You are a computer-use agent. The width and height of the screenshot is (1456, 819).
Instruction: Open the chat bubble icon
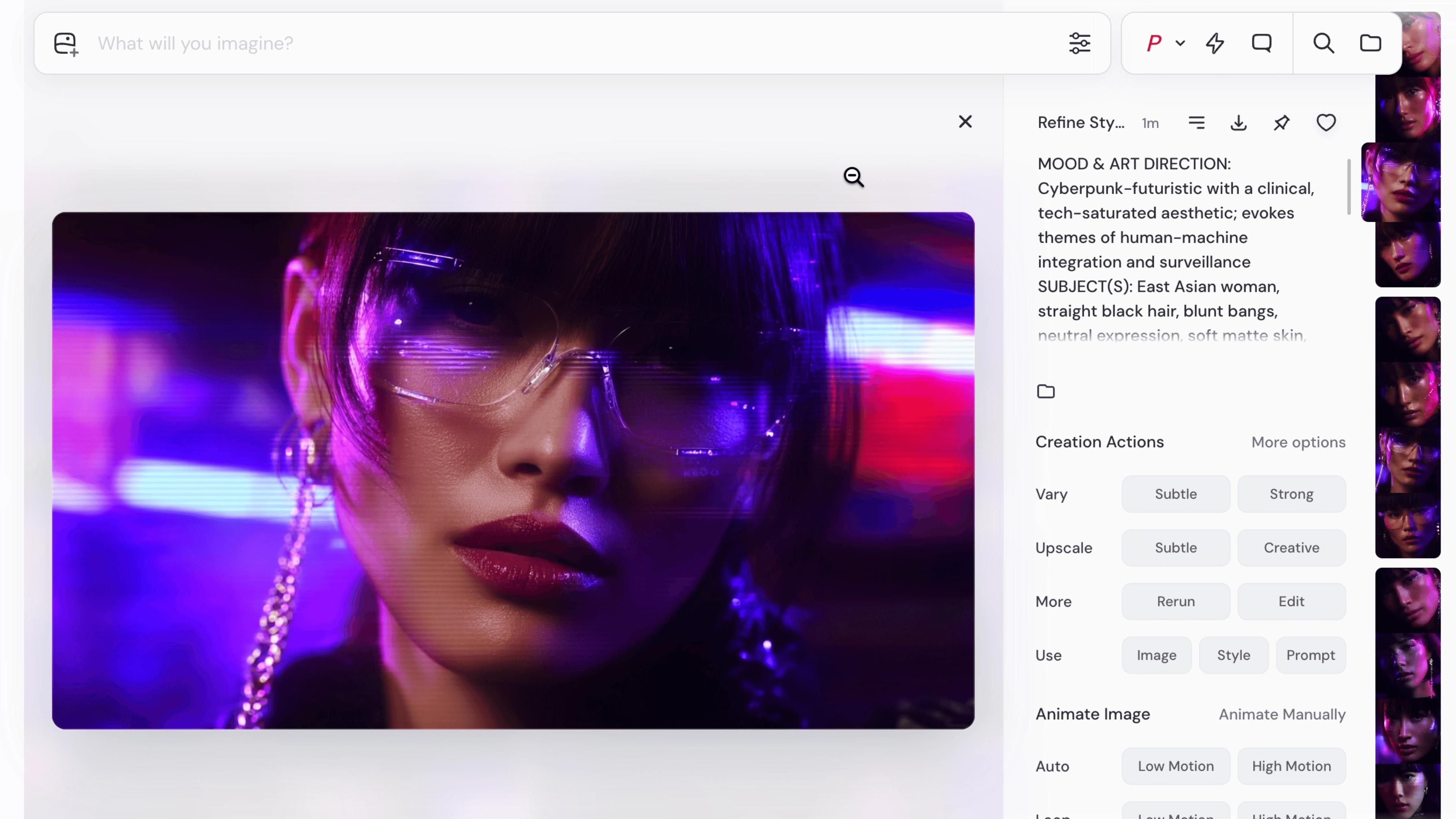(1261, 44)
